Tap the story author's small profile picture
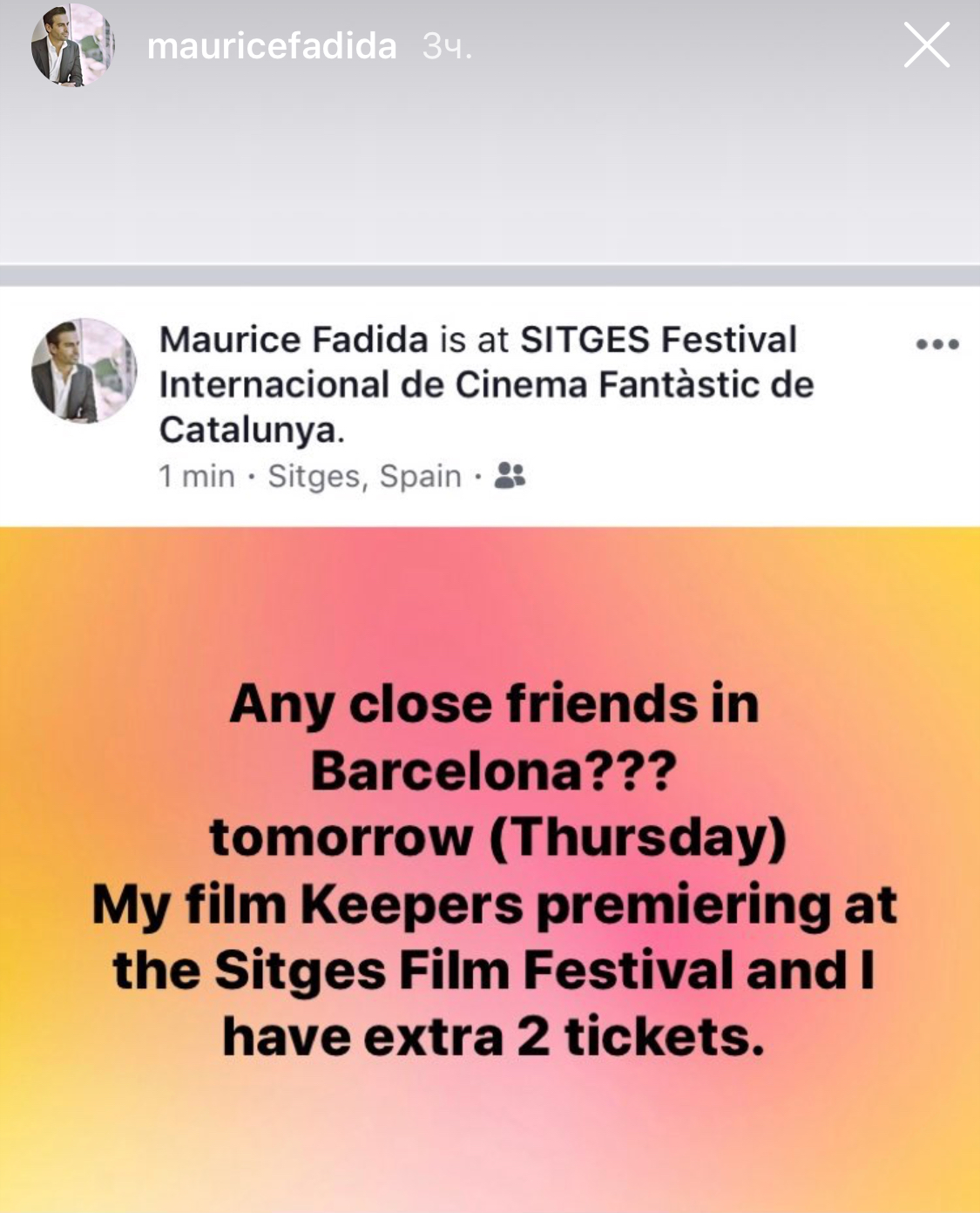Screen dimensions: 980x1213 (x=71, y=45)
